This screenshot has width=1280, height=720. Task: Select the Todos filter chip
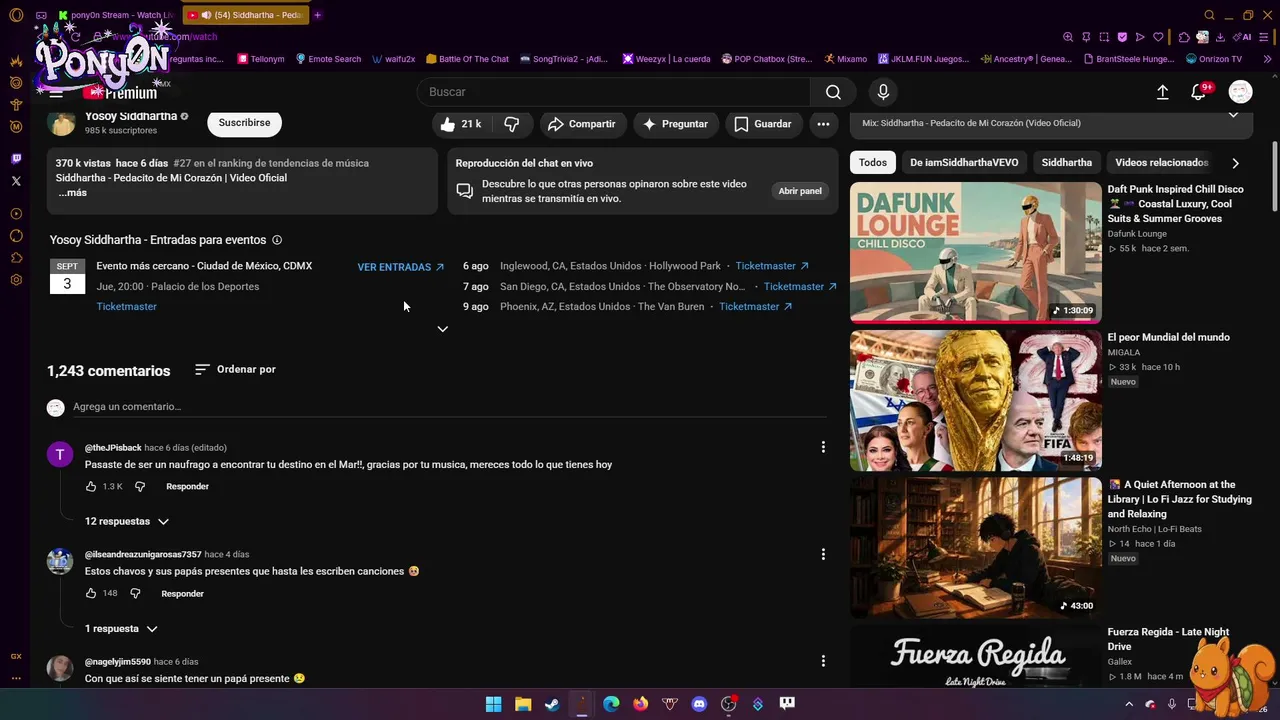[x=873, y=163]
